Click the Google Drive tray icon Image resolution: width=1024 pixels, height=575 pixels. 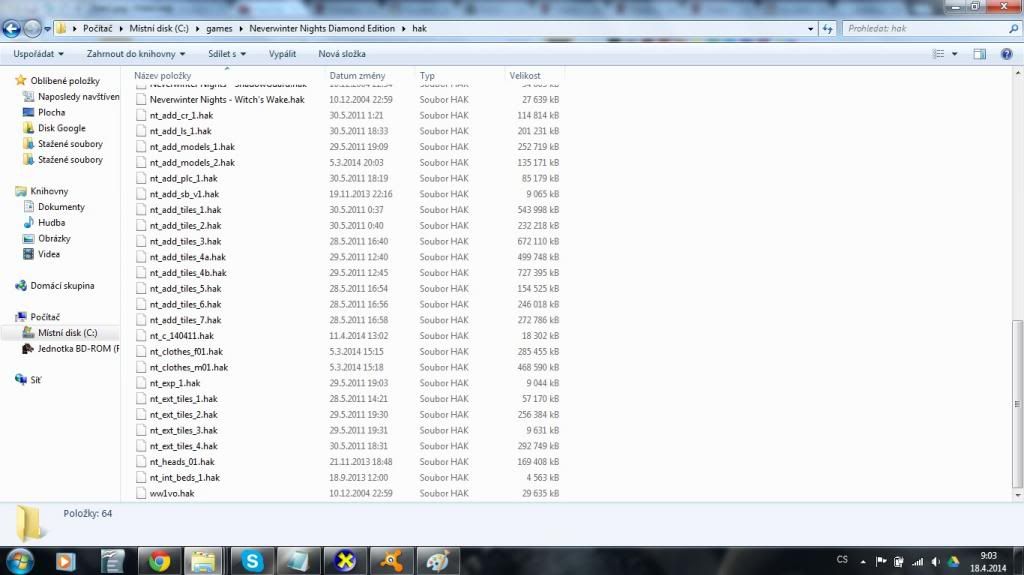(x=953, y=562)
